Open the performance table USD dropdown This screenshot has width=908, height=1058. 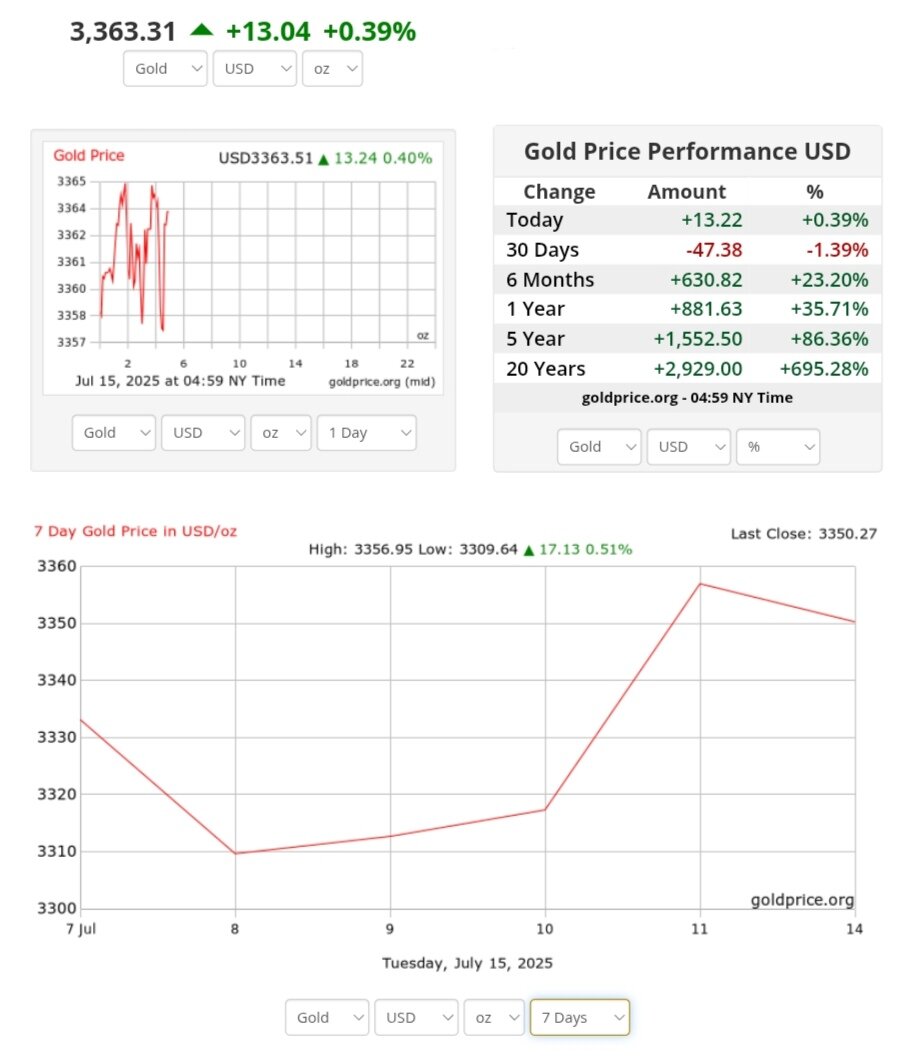click(688, 447)
